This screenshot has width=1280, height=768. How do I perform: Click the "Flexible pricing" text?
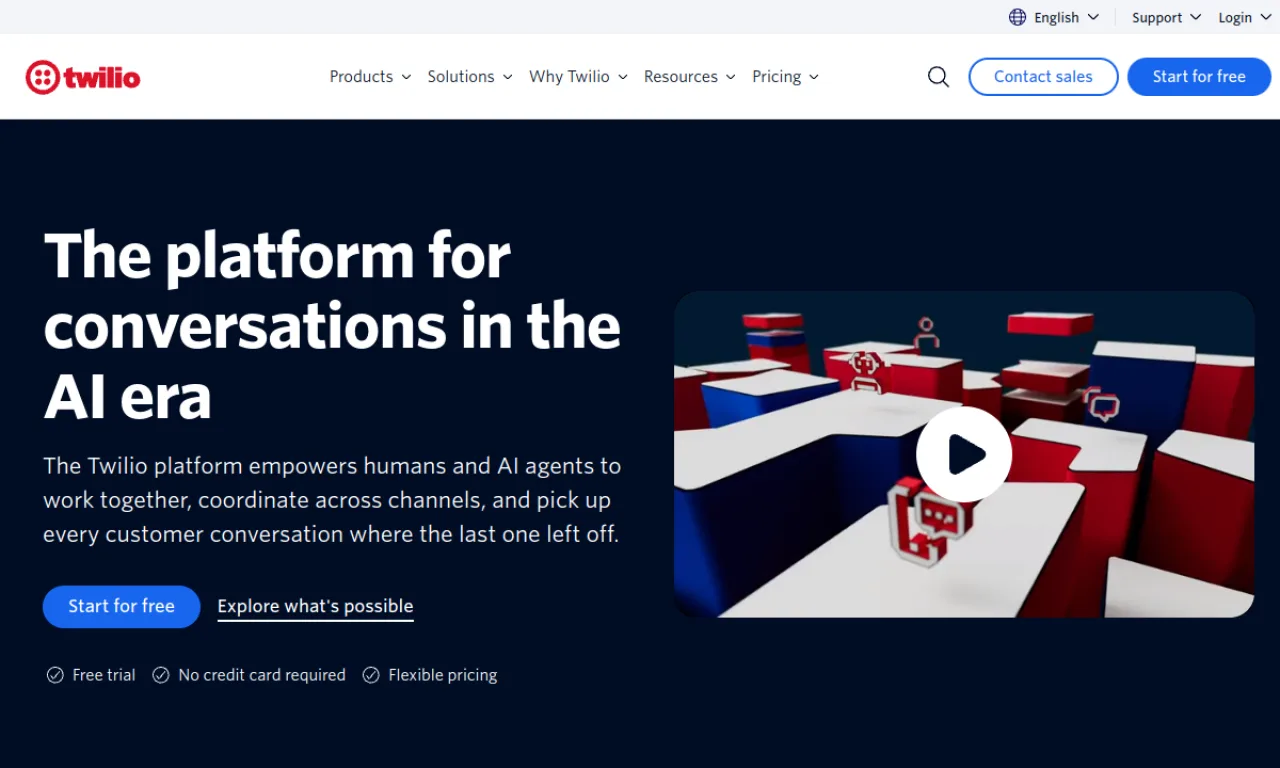click(443, 675)
